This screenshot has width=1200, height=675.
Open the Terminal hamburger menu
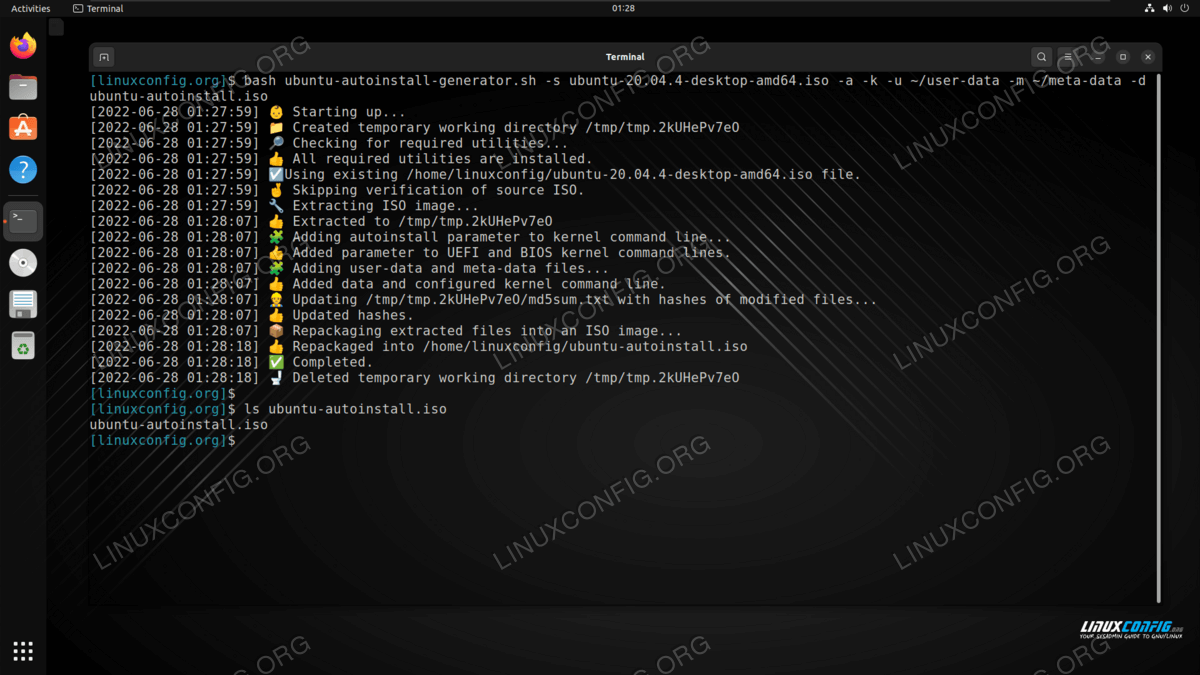tap(1069, 57)
